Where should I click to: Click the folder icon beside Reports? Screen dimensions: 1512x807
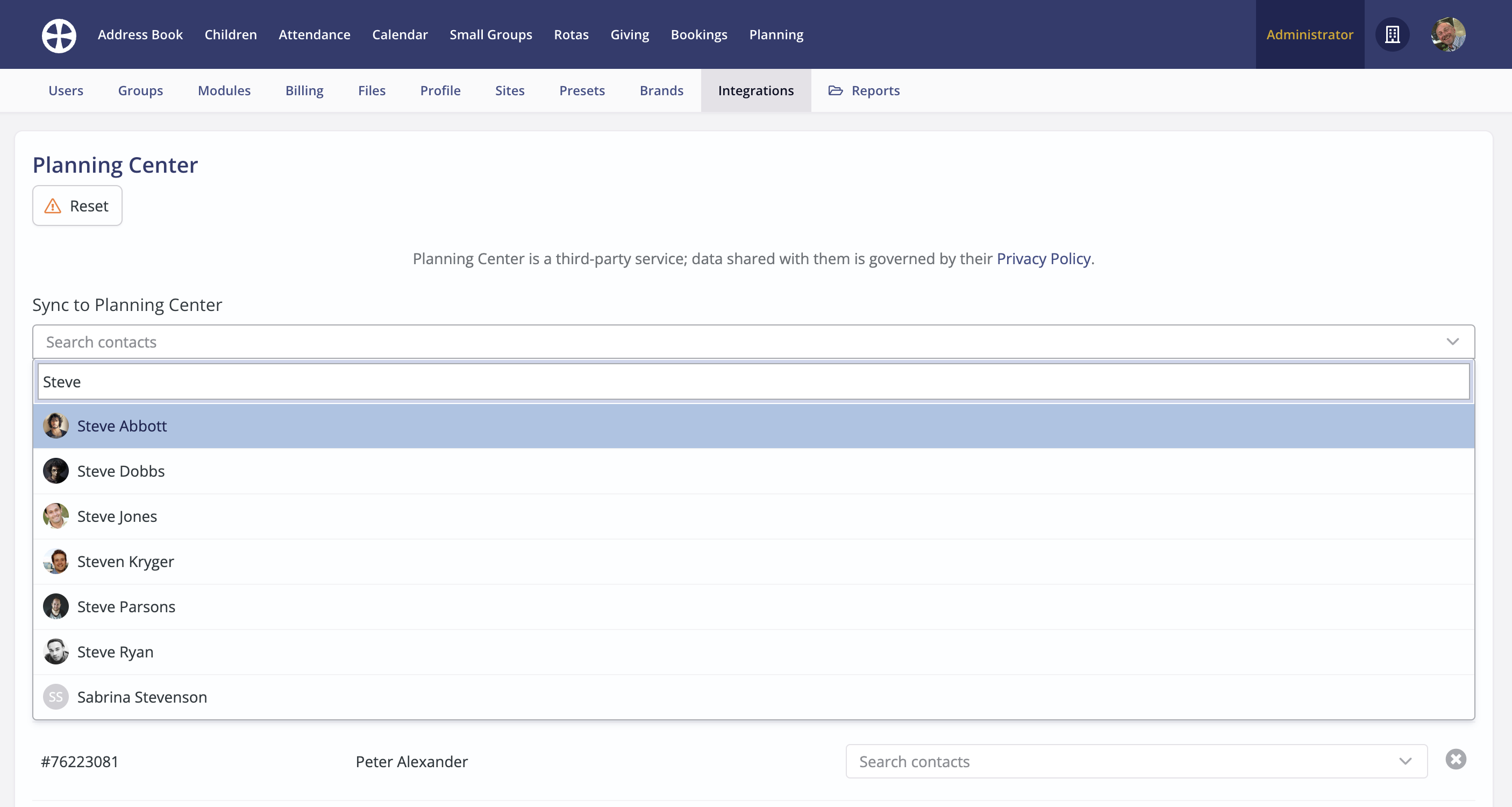pyautogui.click(x=835, y=90)
